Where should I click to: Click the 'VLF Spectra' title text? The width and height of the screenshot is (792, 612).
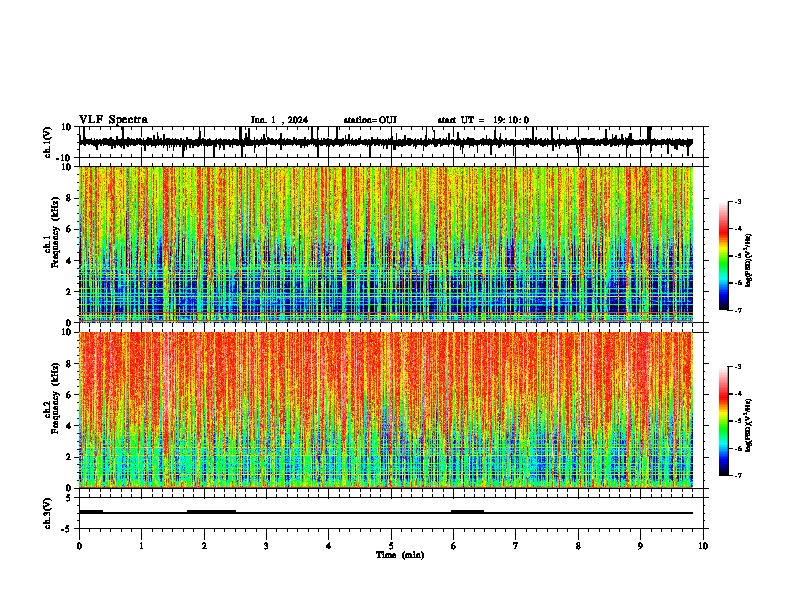114,120
